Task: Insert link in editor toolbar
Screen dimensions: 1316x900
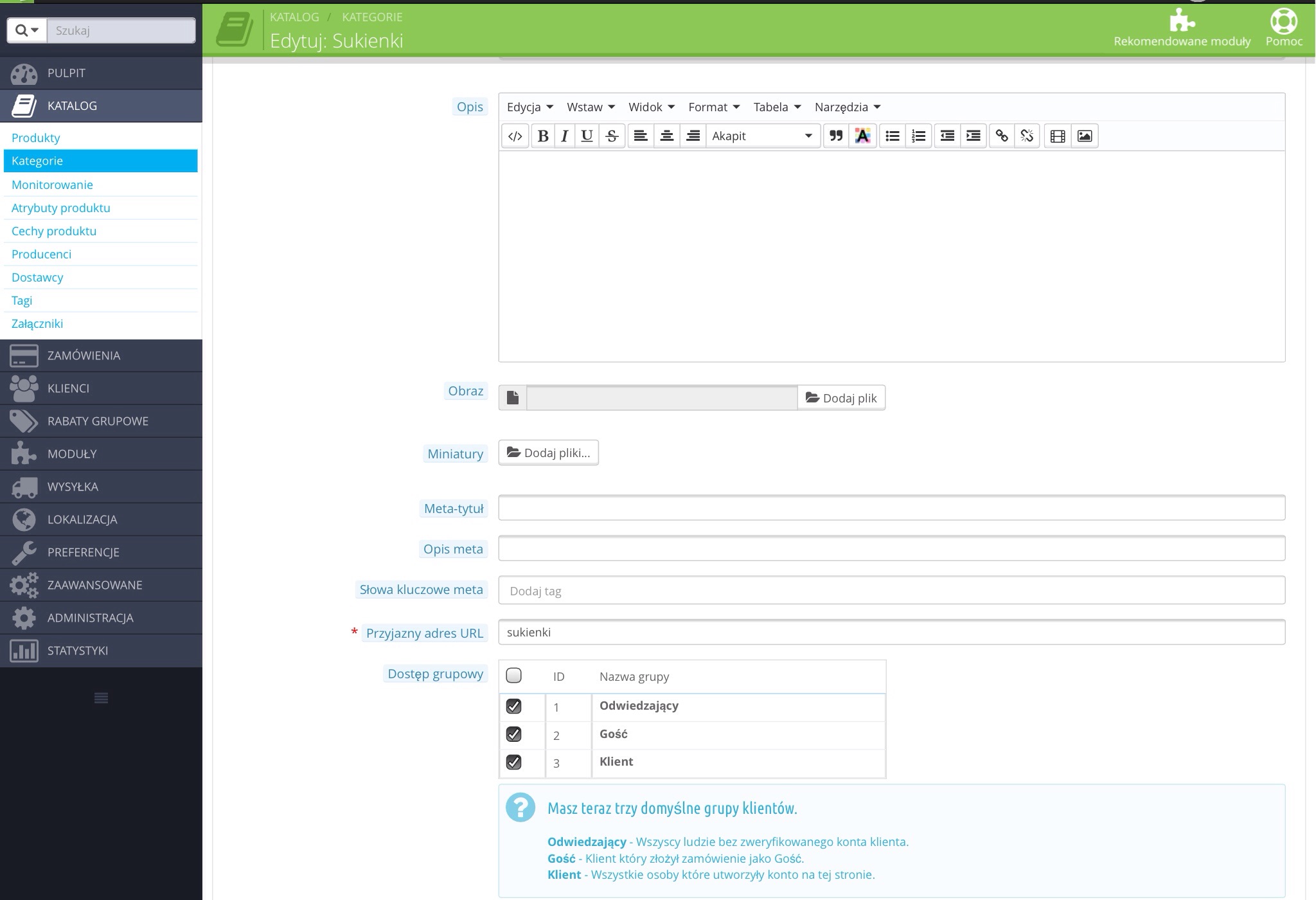Action: pyautogui.click(x=1001, y=136)
